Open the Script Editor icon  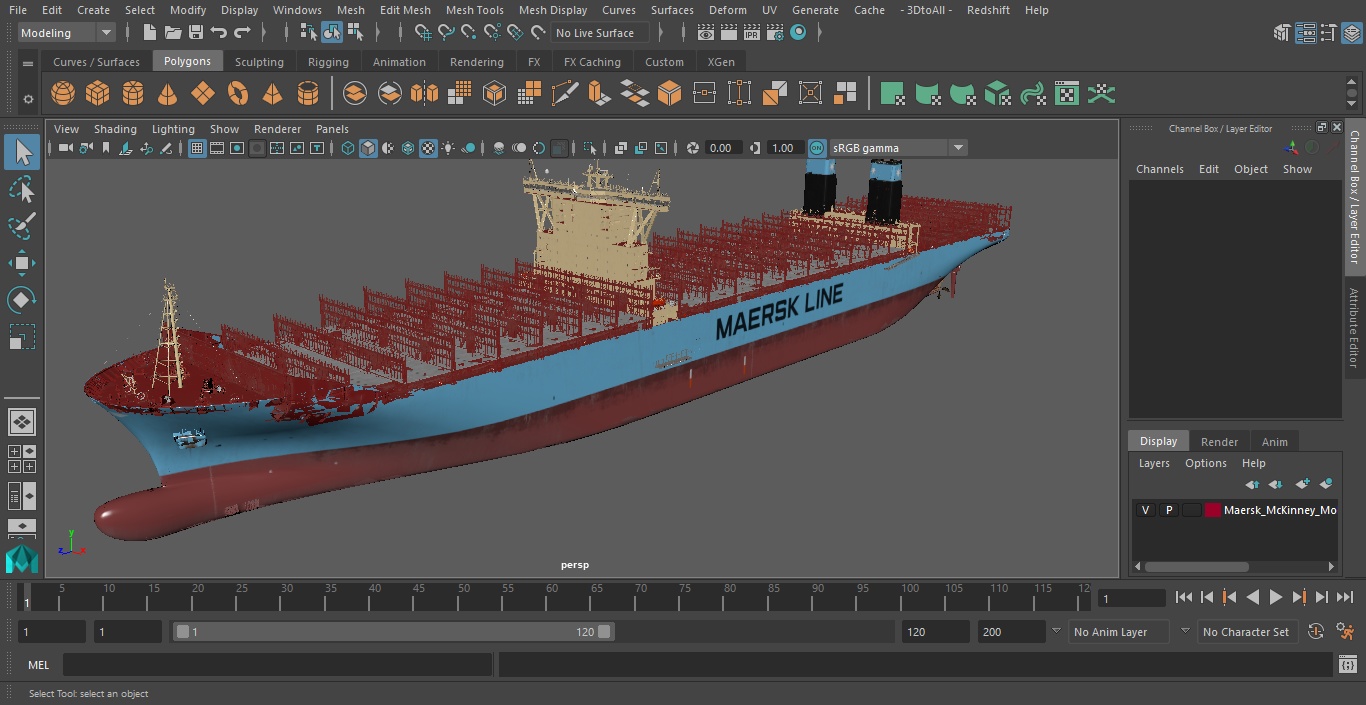point(1348,665)
